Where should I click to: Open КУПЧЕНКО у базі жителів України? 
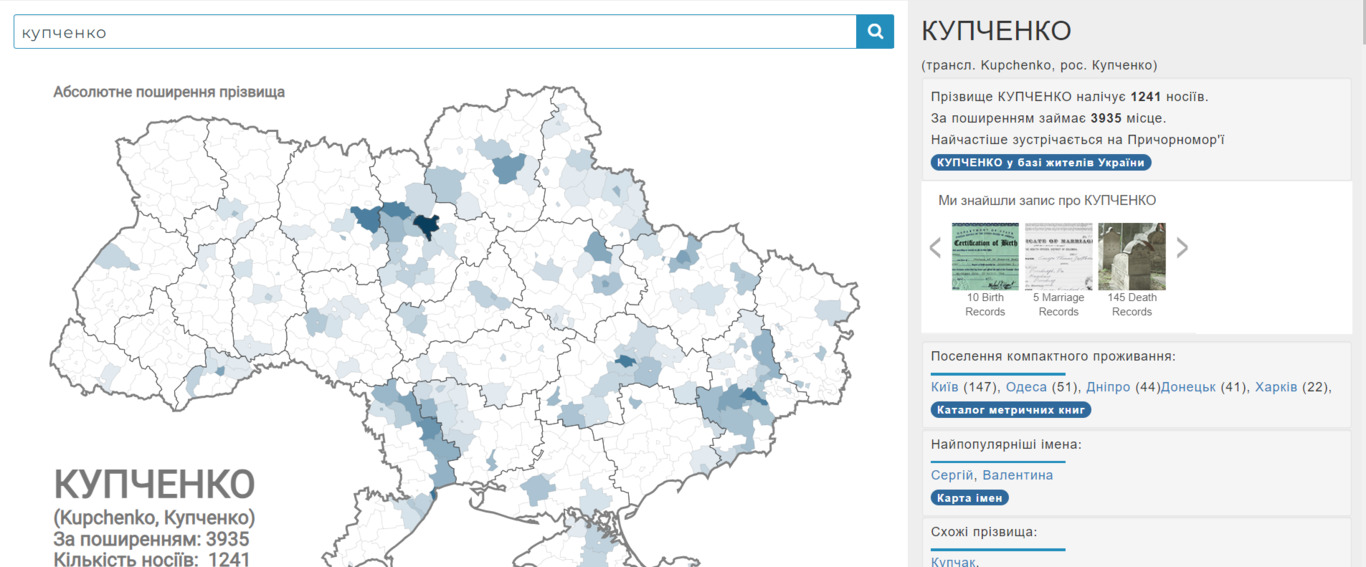[1040, 163]
